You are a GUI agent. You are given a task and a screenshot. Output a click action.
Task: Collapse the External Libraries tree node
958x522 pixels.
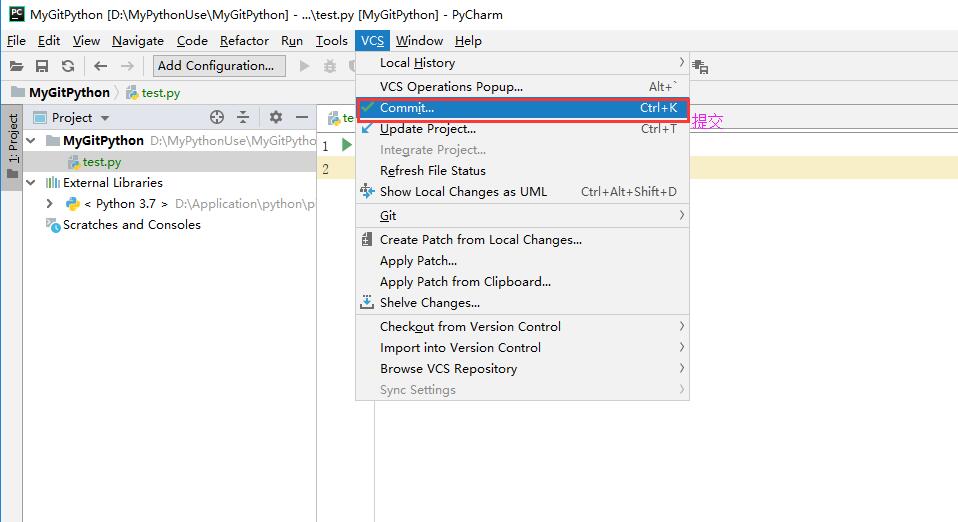31,182
